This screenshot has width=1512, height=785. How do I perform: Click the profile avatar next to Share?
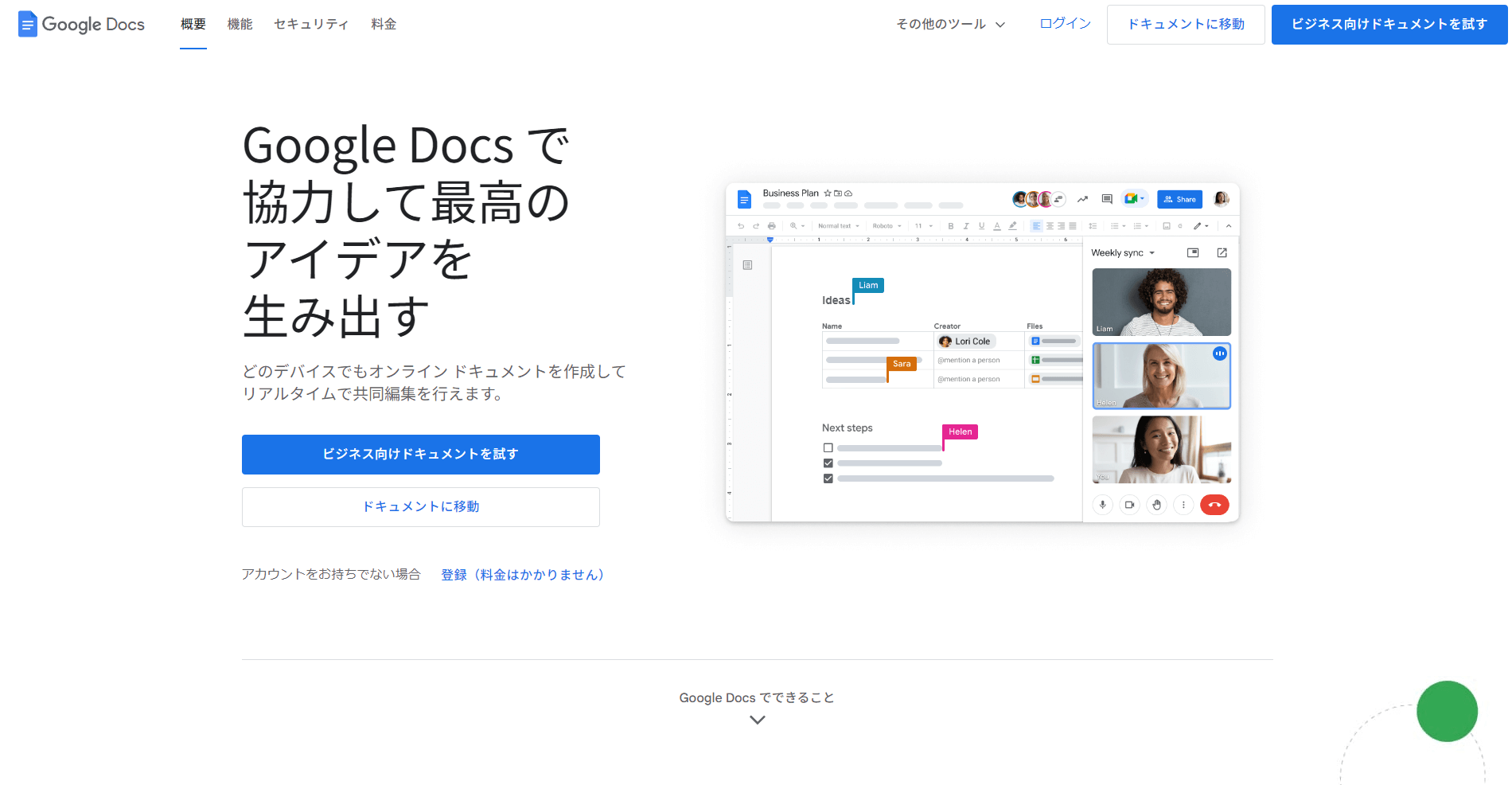coord(1221,199)
